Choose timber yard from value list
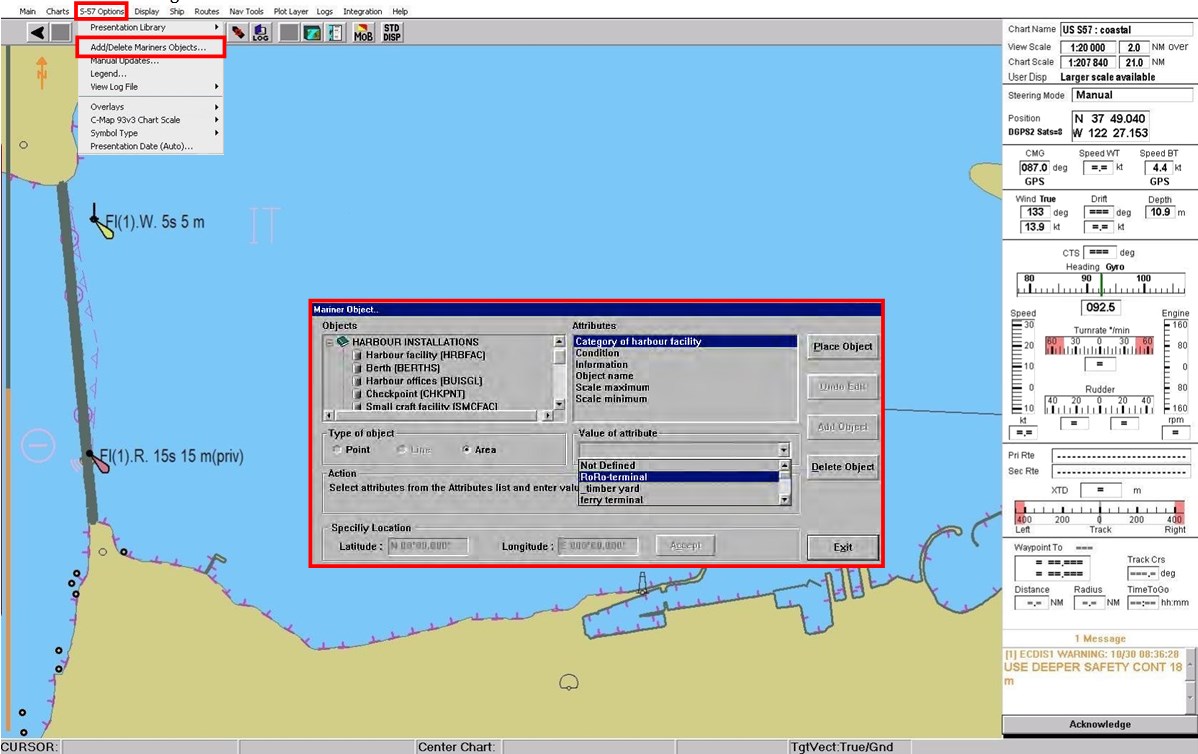1198x754 pixels. point(678,488)
